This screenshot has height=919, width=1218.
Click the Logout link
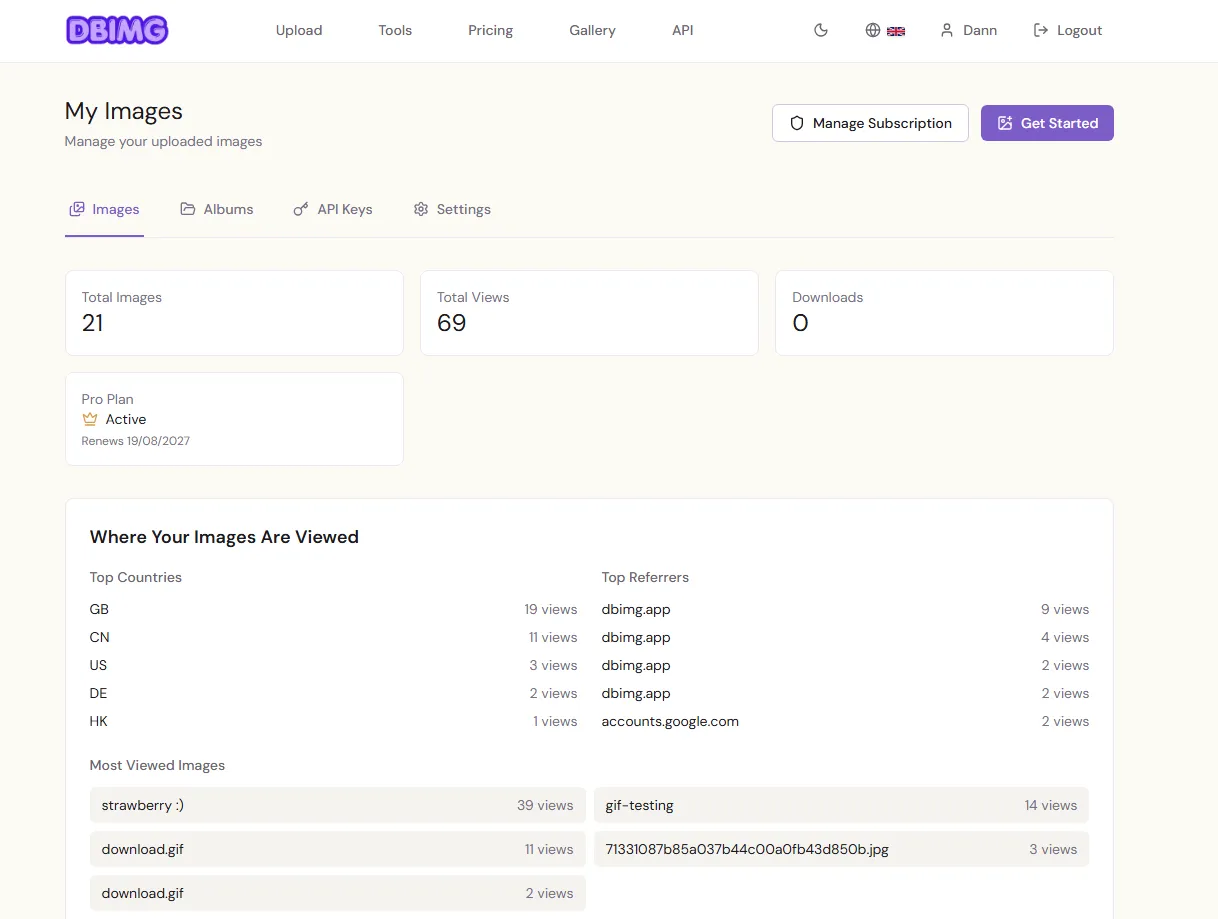click(1068, 30)
